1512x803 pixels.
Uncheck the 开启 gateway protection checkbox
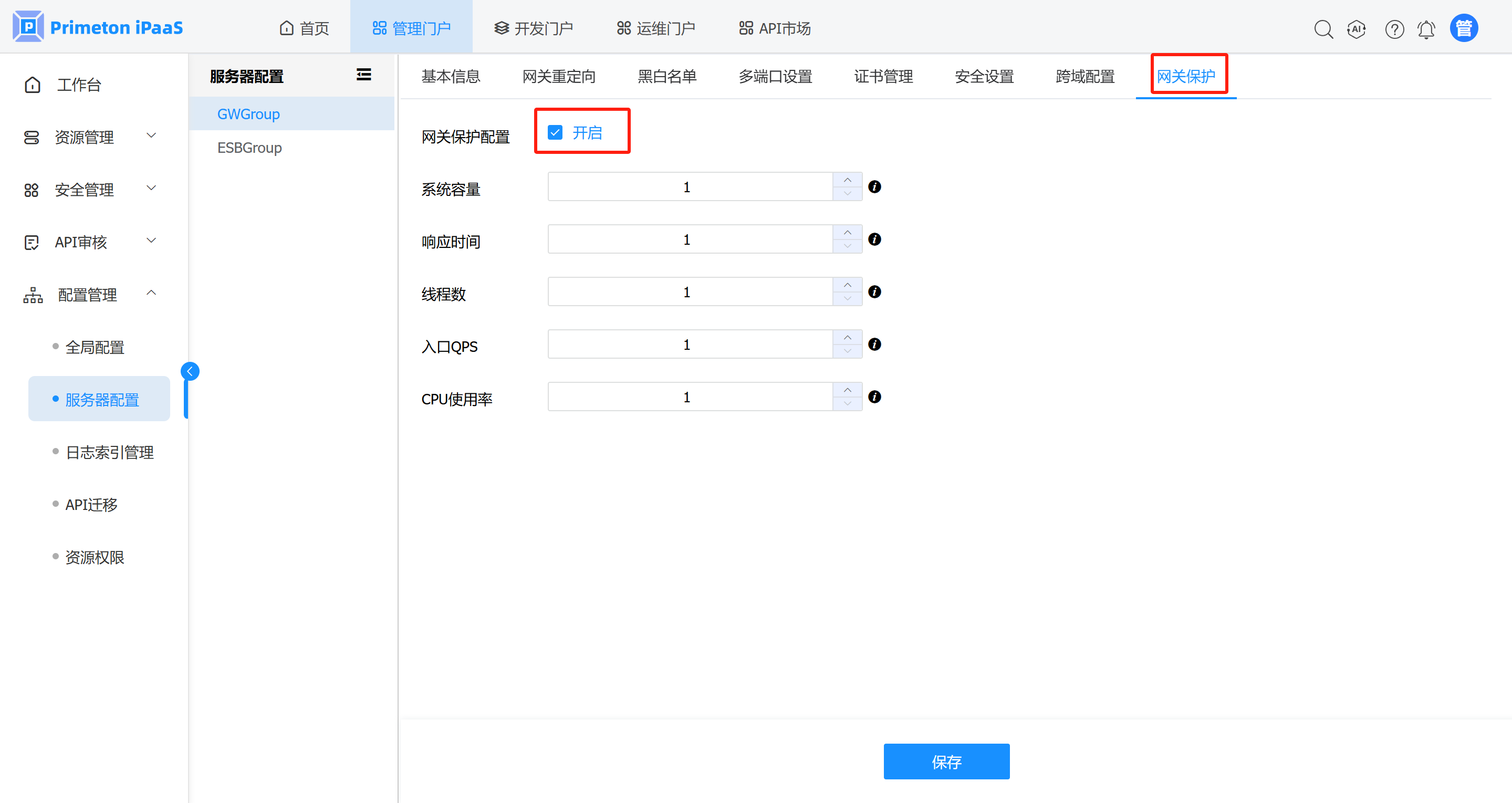[555, 133]
